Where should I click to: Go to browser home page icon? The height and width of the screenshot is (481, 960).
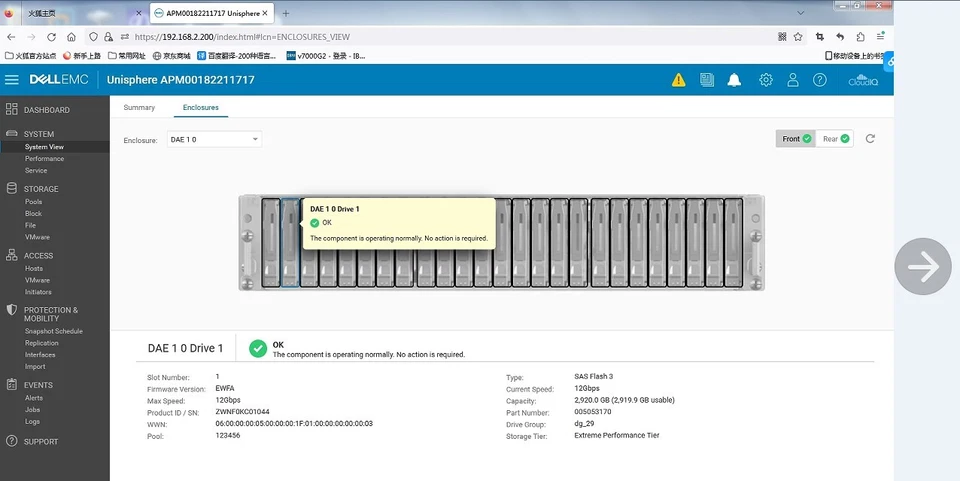click(x=72, y=37)
